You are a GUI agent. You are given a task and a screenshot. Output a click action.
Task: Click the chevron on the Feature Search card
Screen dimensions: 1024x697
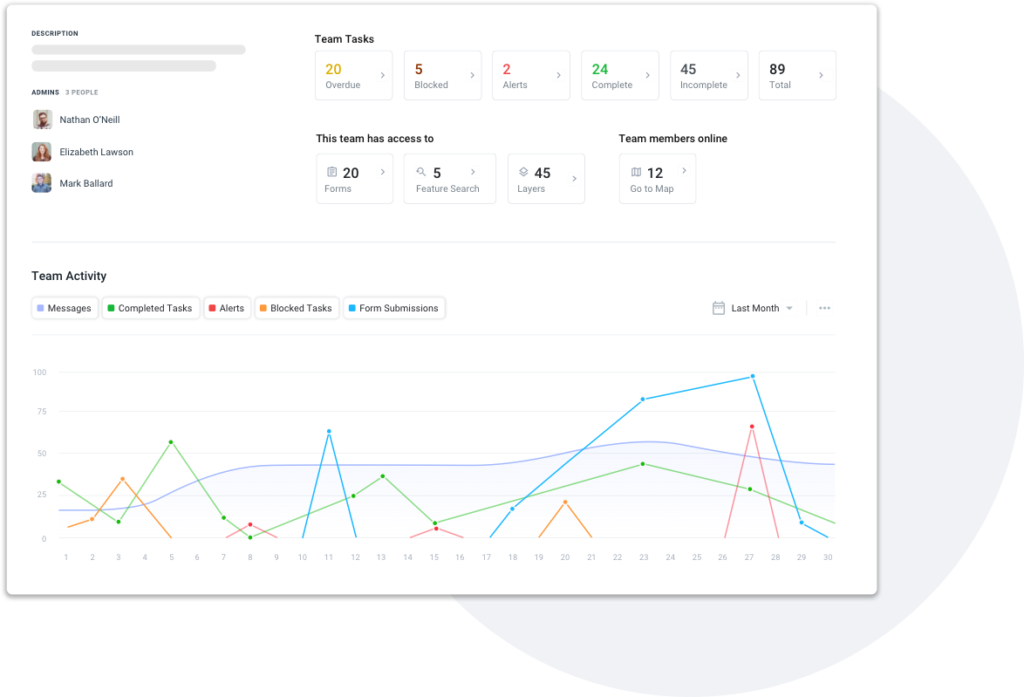[473, 172]
